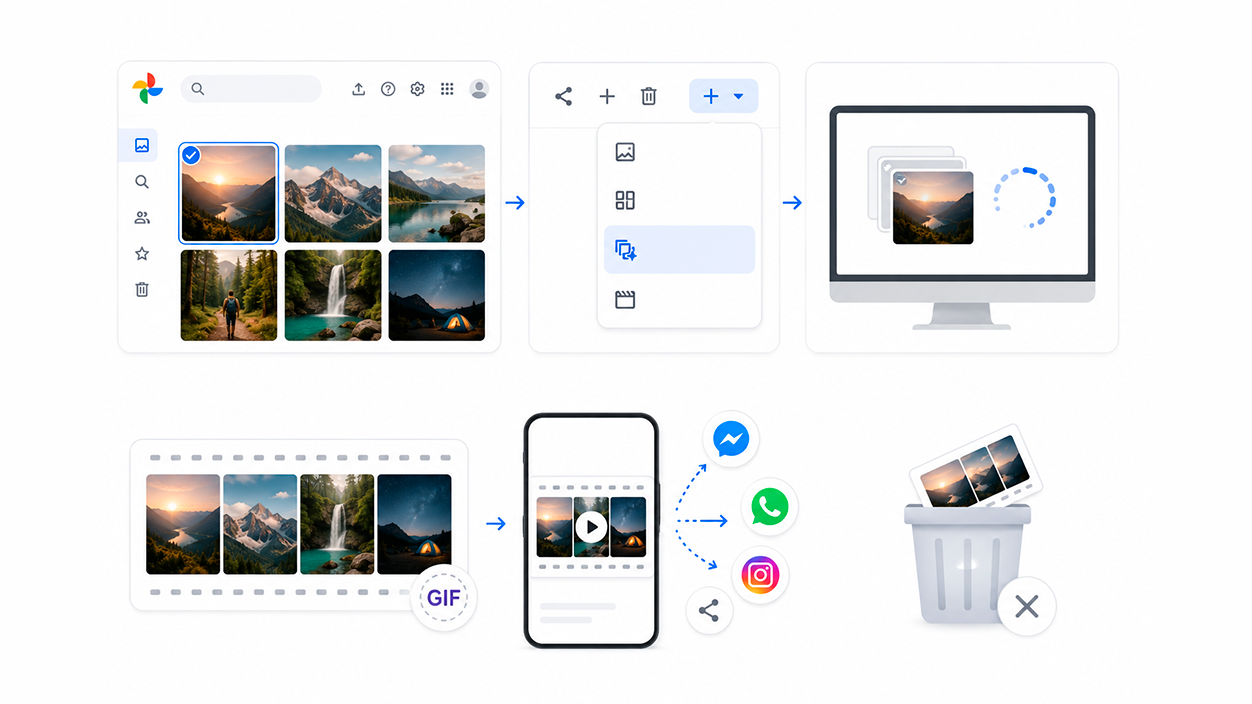Image resolution: width=1252 pixels, height=704 pixels.
Task: Click the delete trash icon in toolbar
Action: [x=649, y=96]
